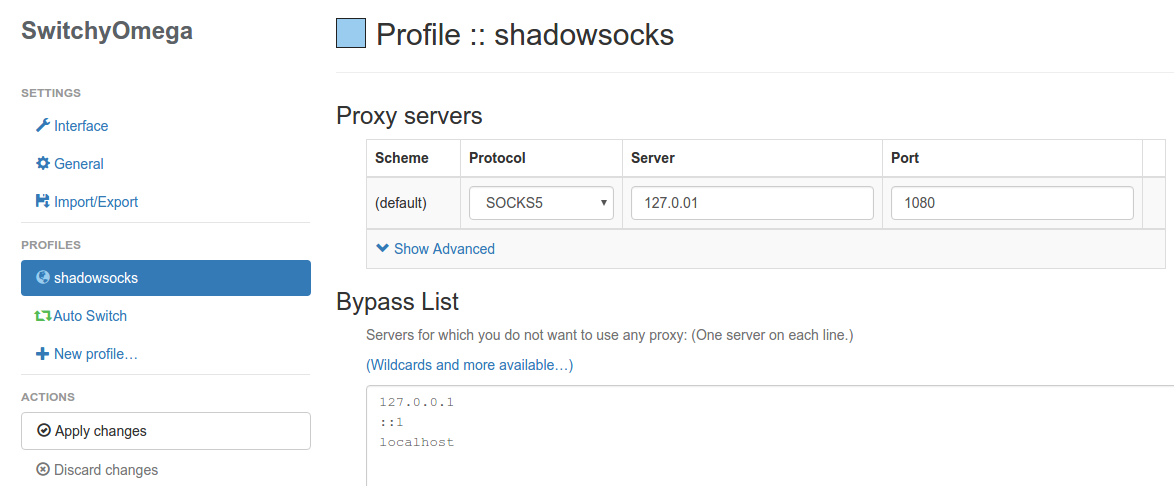
Task: Click the floppy disk Import/Export icon
Action: [42, 202]
